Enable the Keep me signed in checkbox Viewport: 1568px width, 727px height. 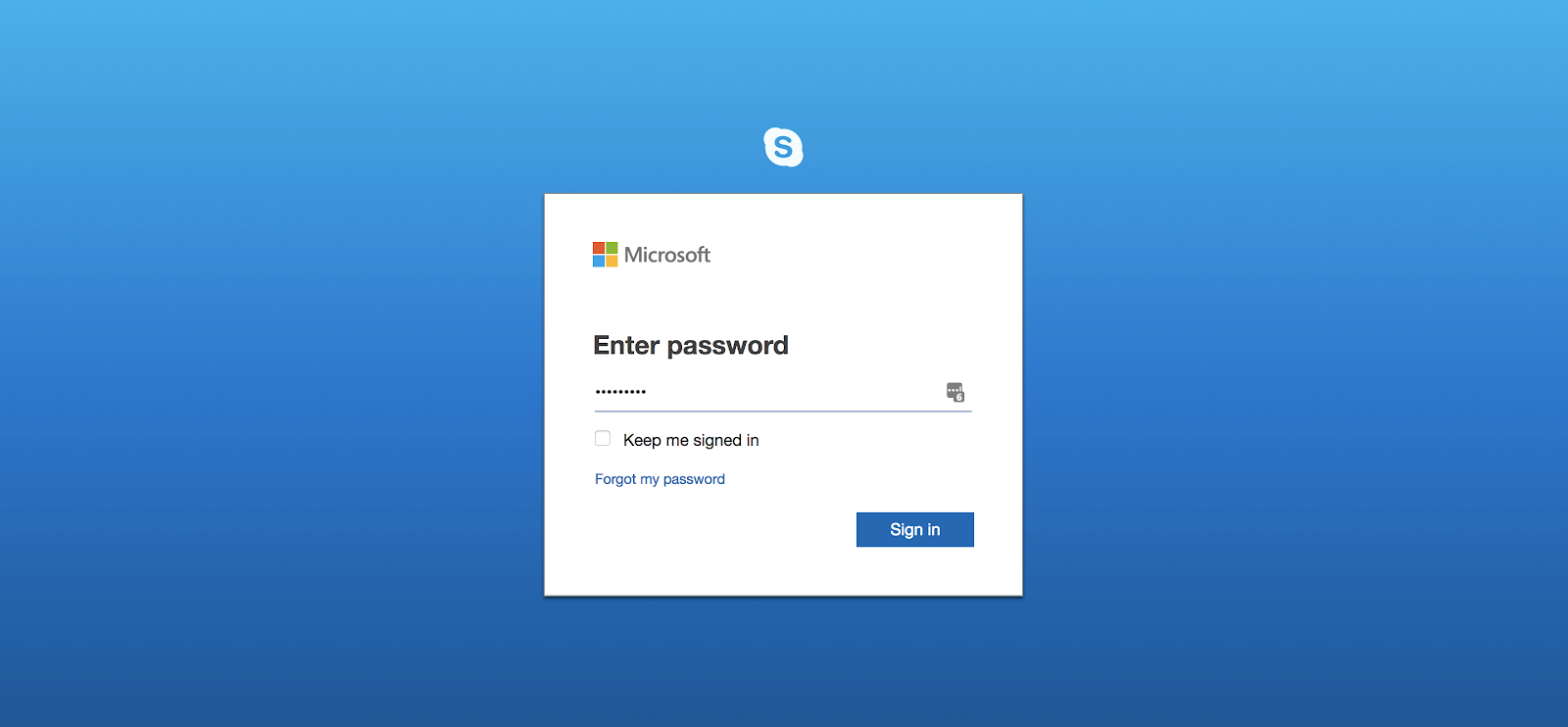click(x=603, y=439)
